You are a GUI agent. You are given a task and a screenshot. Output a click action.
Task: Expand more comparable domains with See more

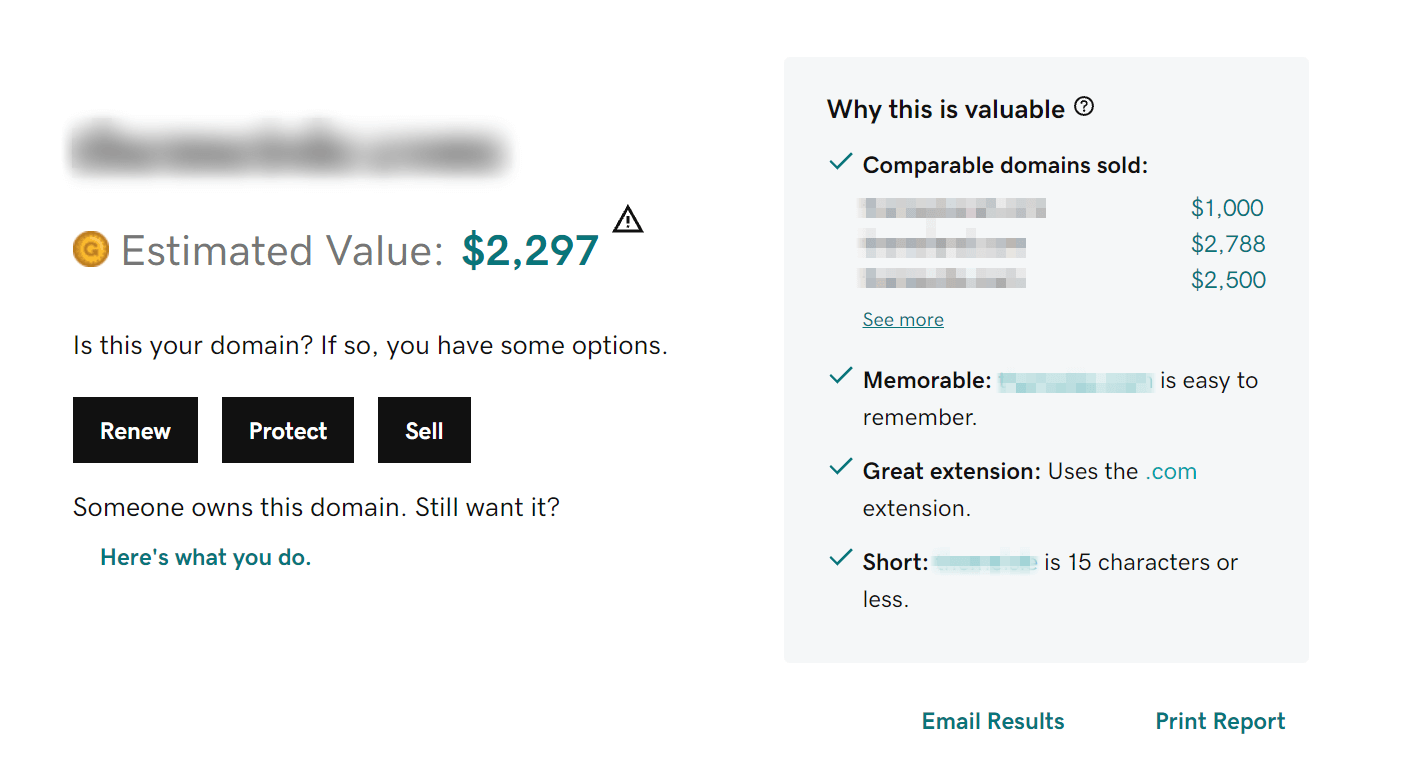tap(902, 318)
